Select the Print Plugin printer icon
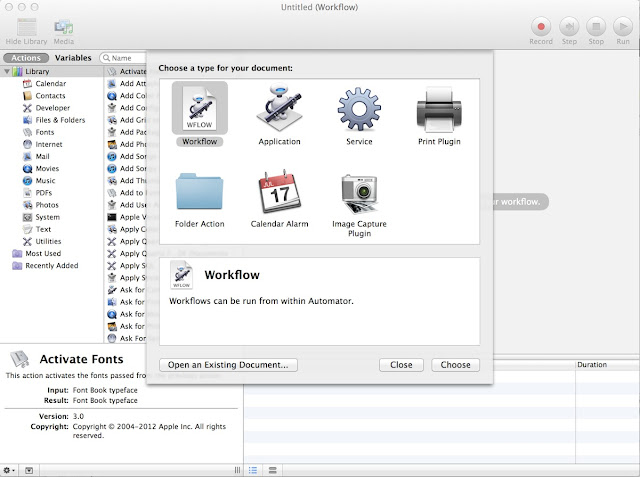Viewport: 640px width, 477px height. point(439,109)
